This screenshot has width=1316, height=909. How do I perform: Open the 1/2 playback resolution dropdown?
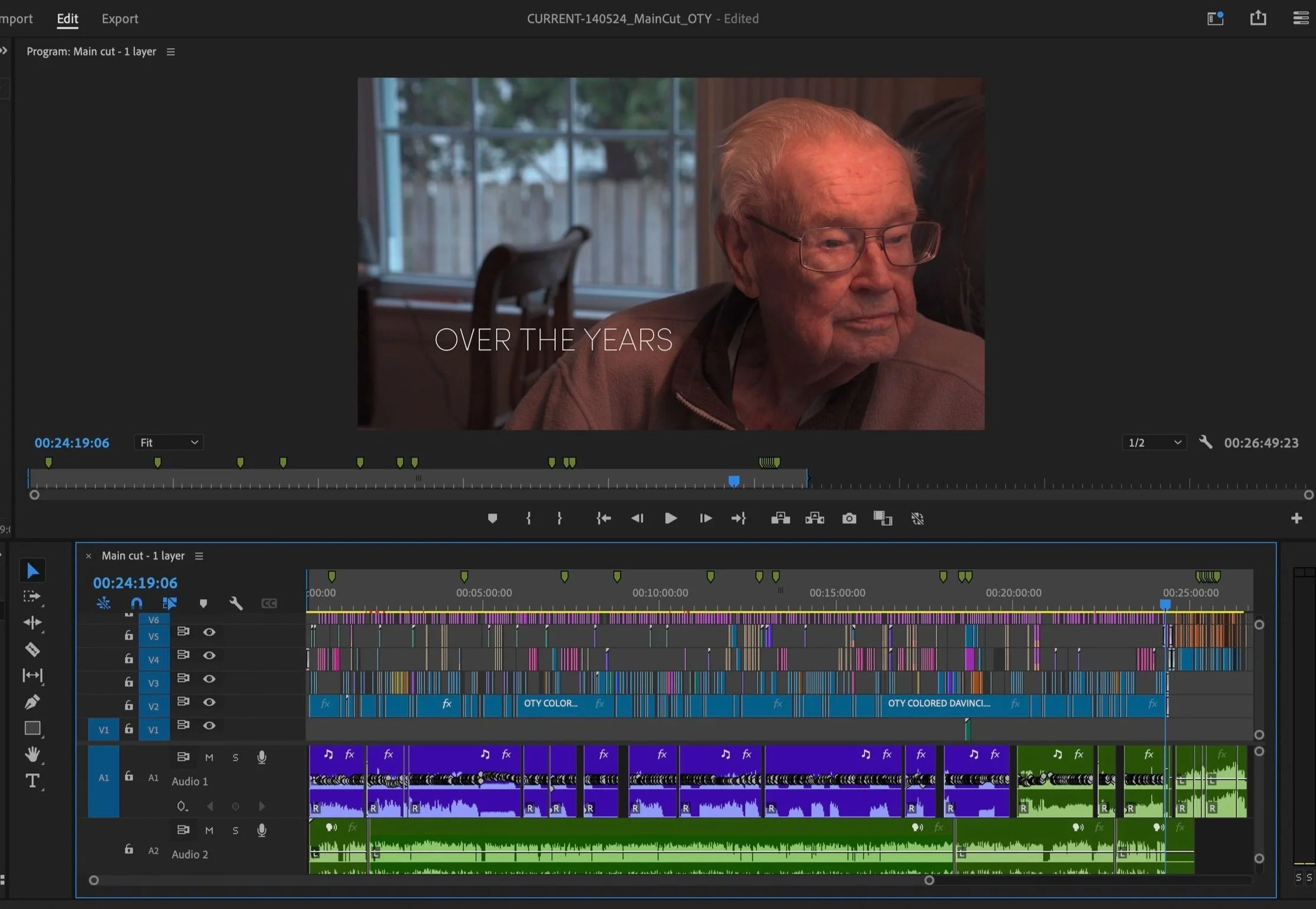(x=1154, y=443)
